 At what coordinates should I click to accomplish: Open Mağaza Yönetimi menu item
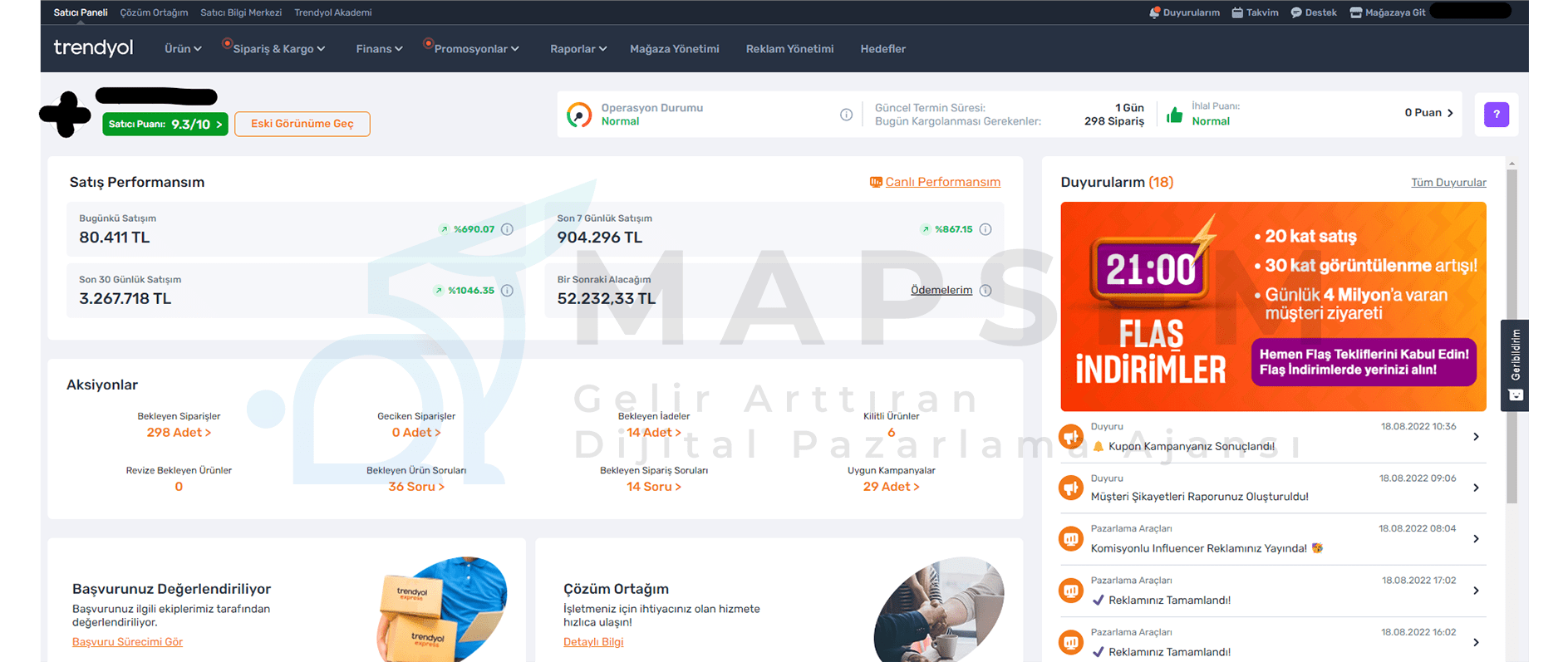675,49
